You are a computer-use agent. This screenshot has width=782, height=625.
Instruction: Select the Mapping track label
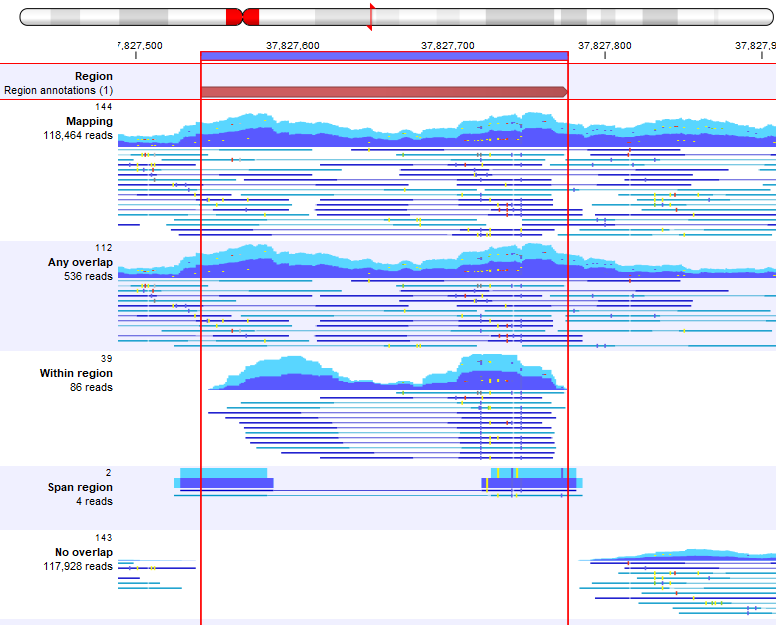[89, 121]
